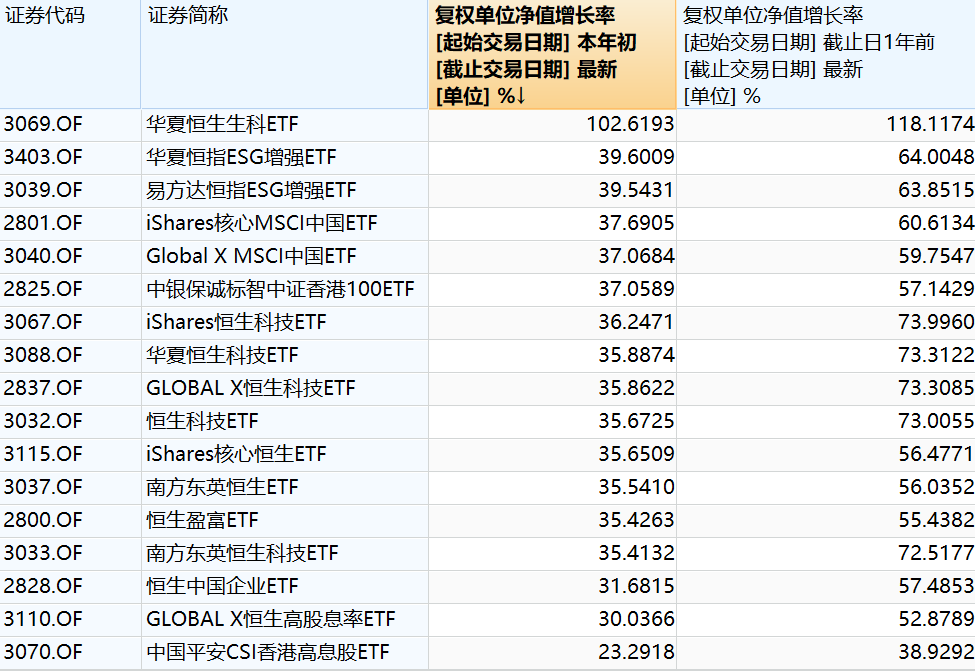Select fund name iShares核心恒生ETF

(x=236, y=454)
